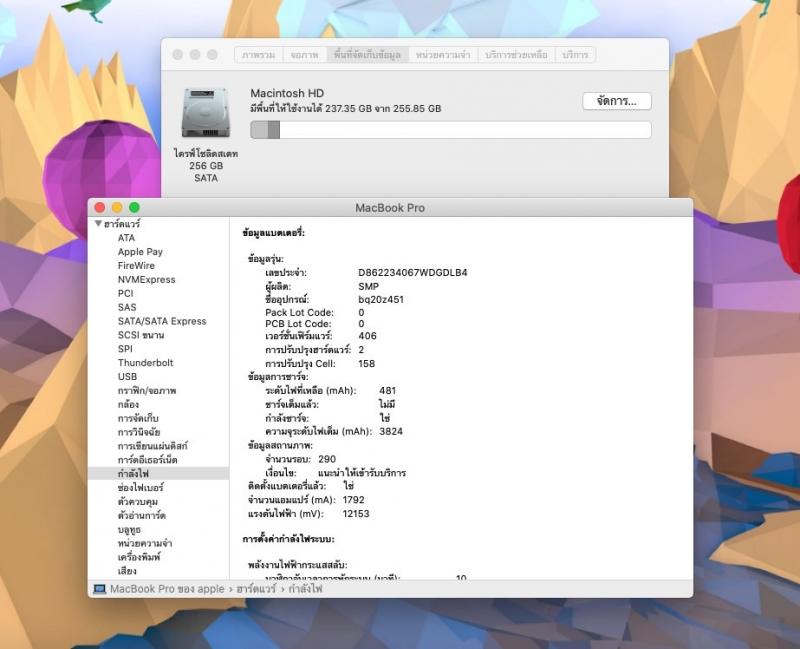Open บริการ tab in About window

pos(575,55)
